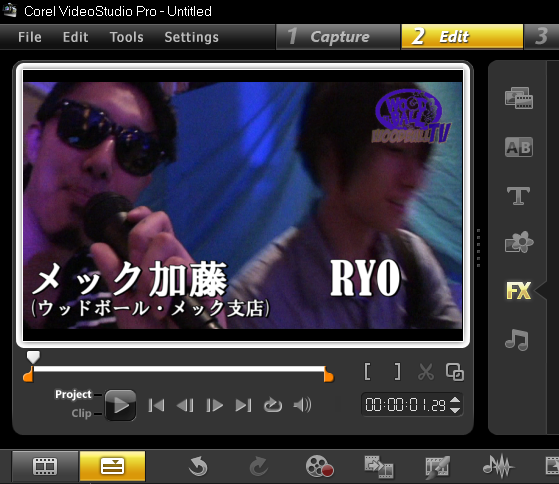Open the Media library icon
The width and height of the screenshot is (559, 484).
tap(519, 98)
